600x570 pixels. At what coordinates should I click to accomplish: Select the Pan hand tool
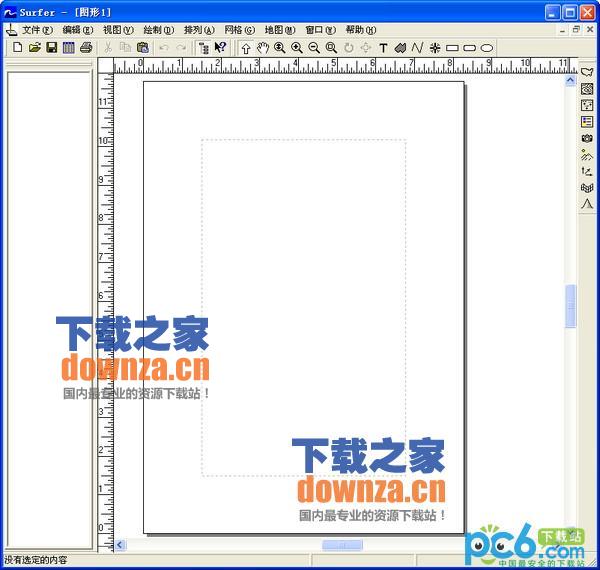click(262, 48)
